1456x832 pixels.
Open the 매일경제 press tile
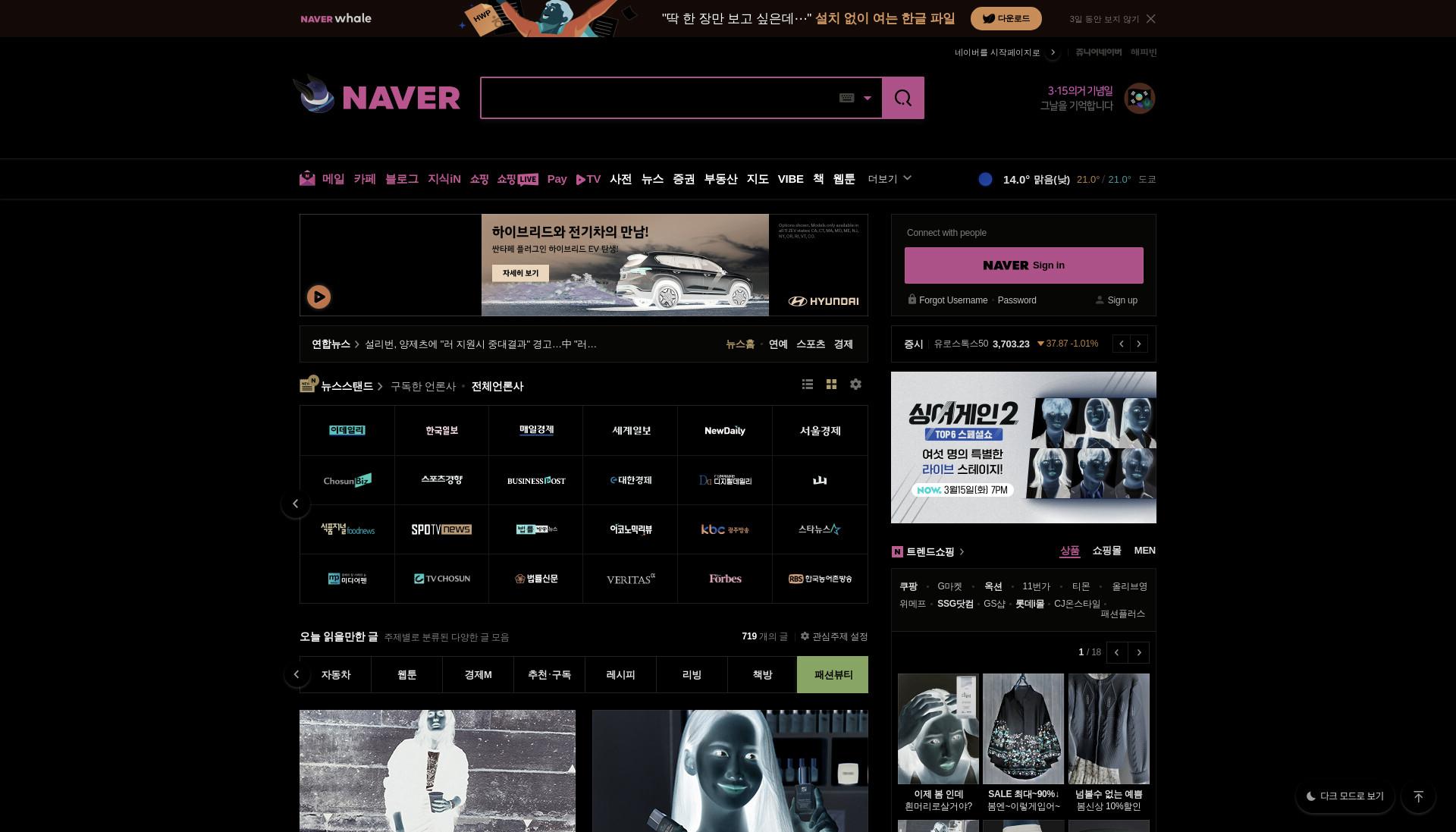[x=536, y=430]
